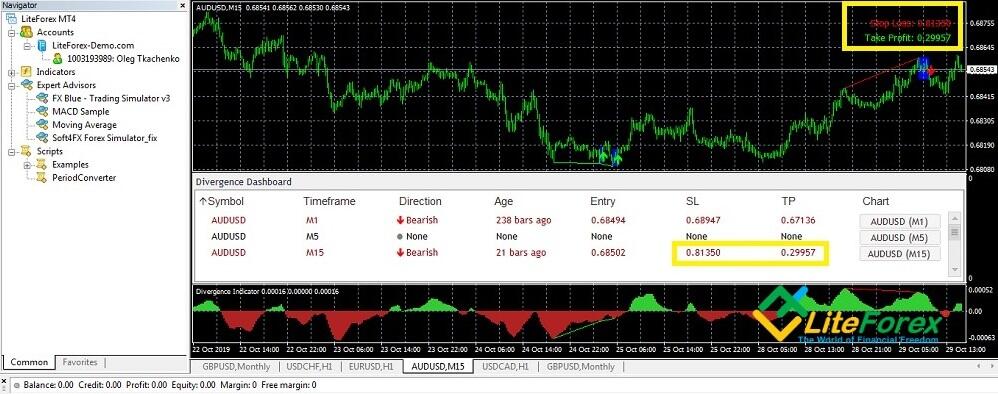The height and width of the screenshot is (394, 998).
Task: Collapse the Accounts tree node
Action: [x=12, y=32]
